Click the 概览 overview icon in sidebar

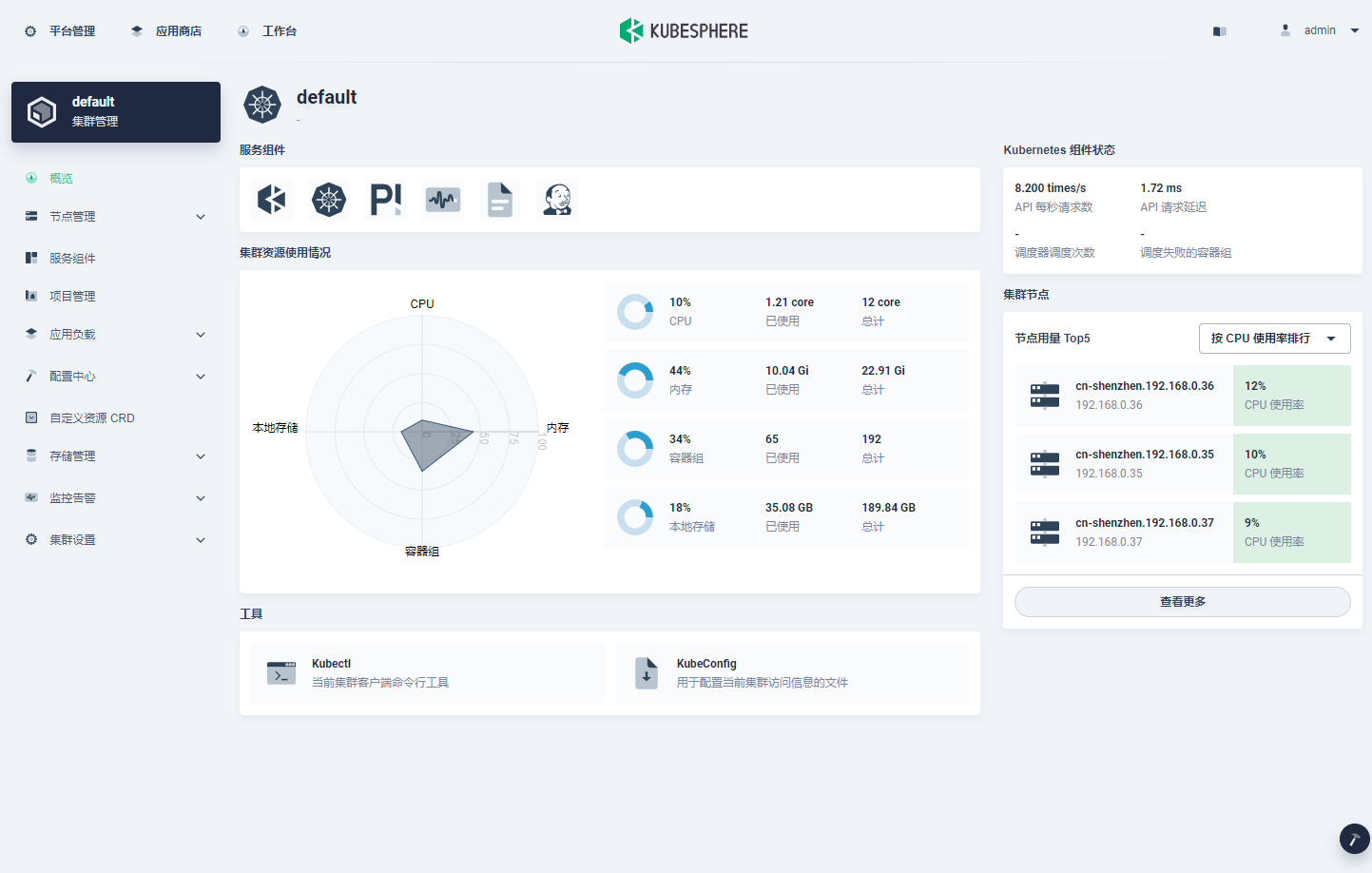[31, 178]
